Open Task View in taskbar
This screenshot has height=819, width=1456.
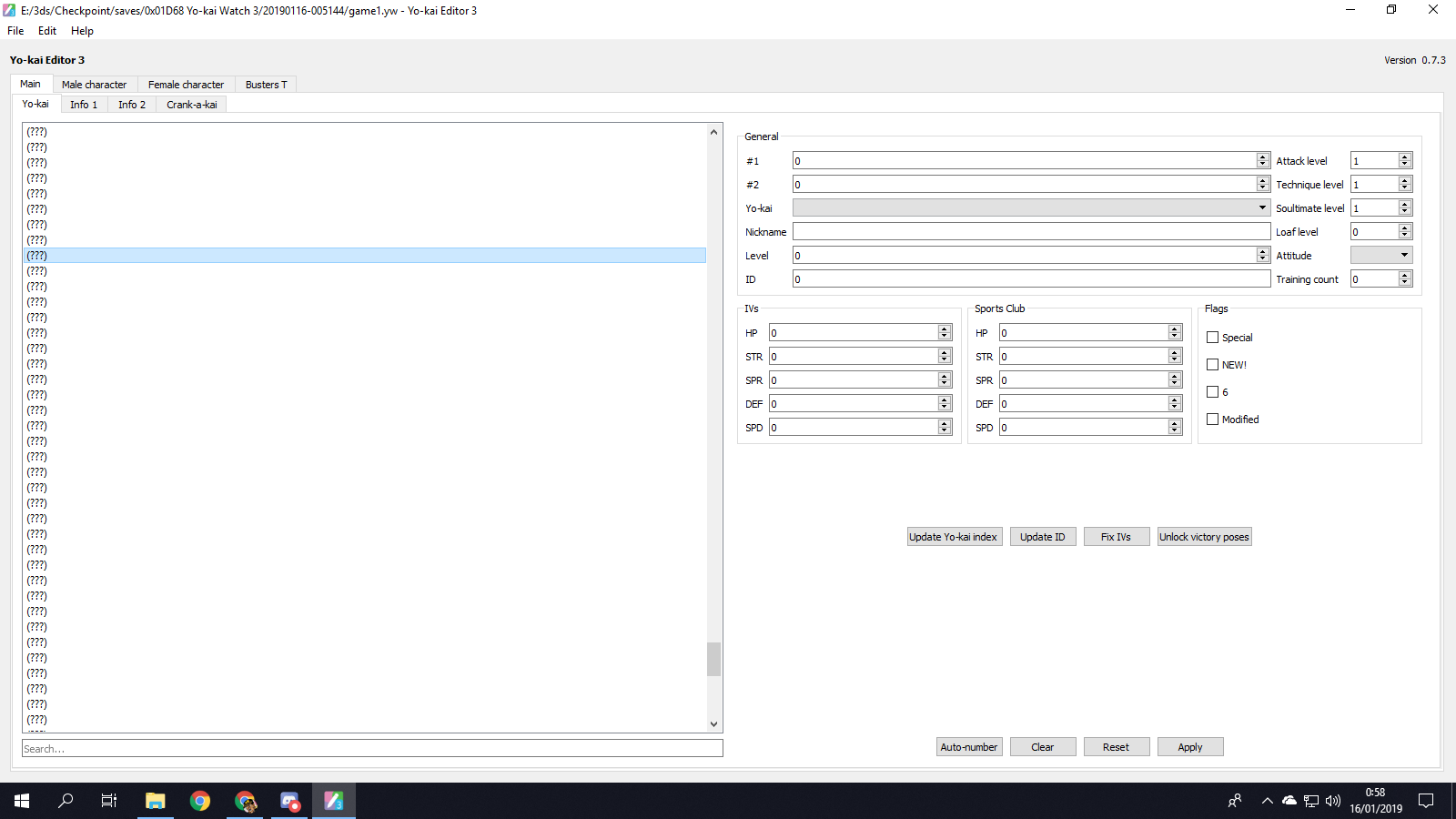(x=109, y=801)
